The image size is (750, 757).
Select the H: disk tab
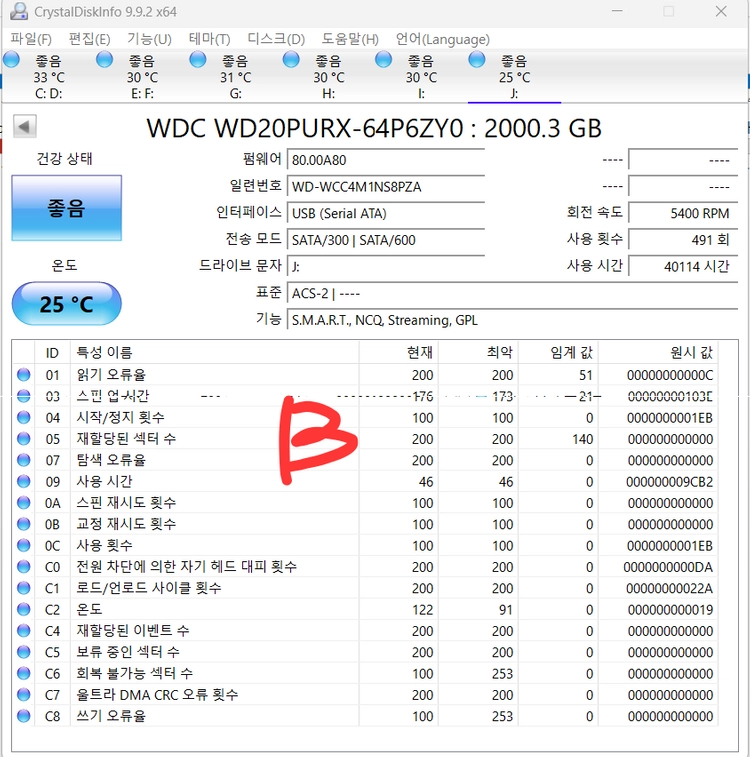[328, 76]
